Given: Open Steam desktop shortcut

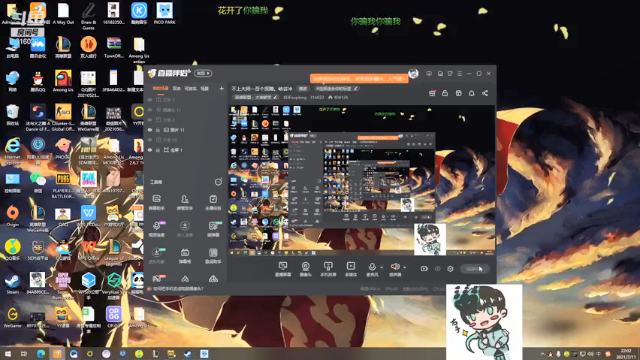Looking at the screenshot, I should point(12,283).
